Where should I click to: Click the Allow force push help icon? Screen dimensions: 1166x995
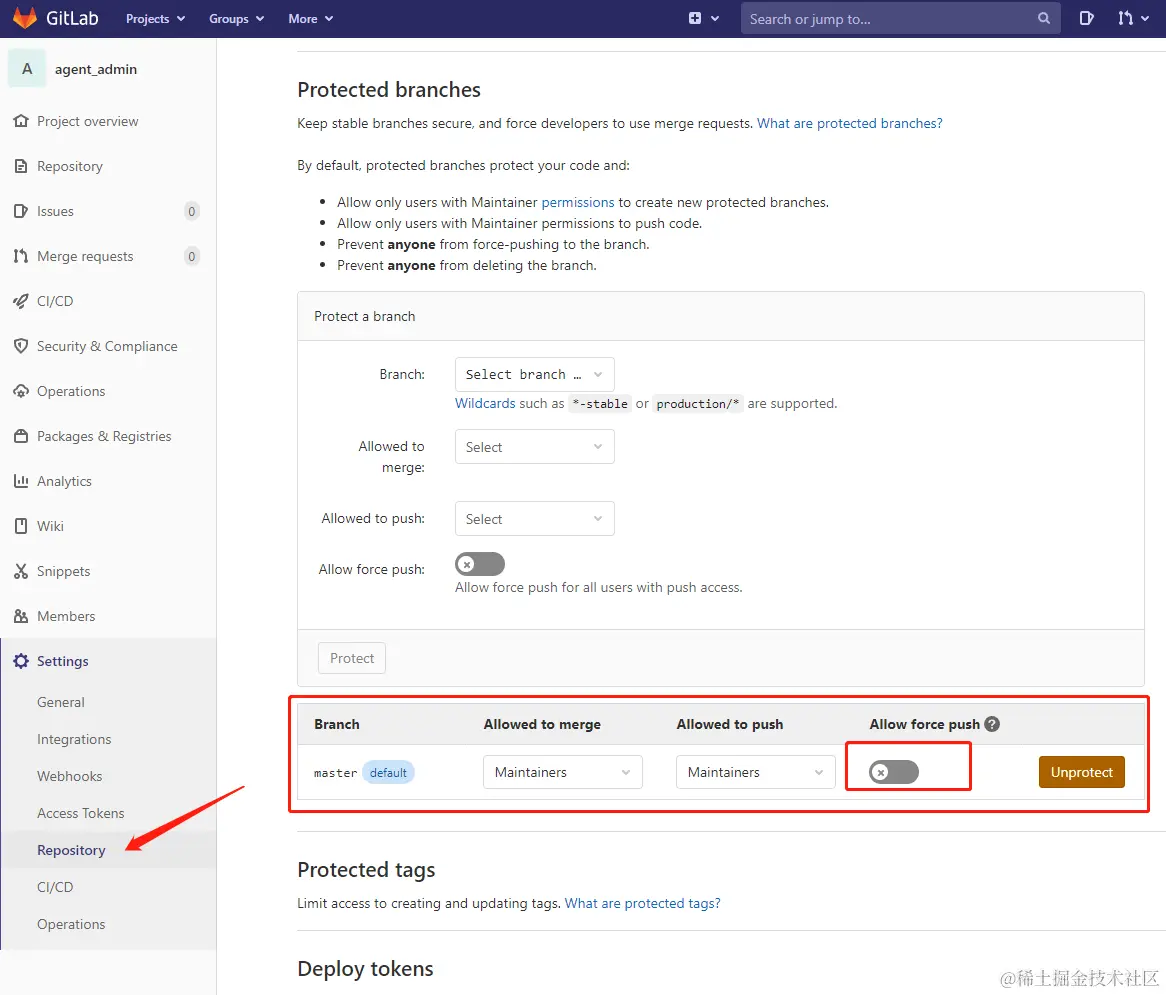tap(992, 724)
